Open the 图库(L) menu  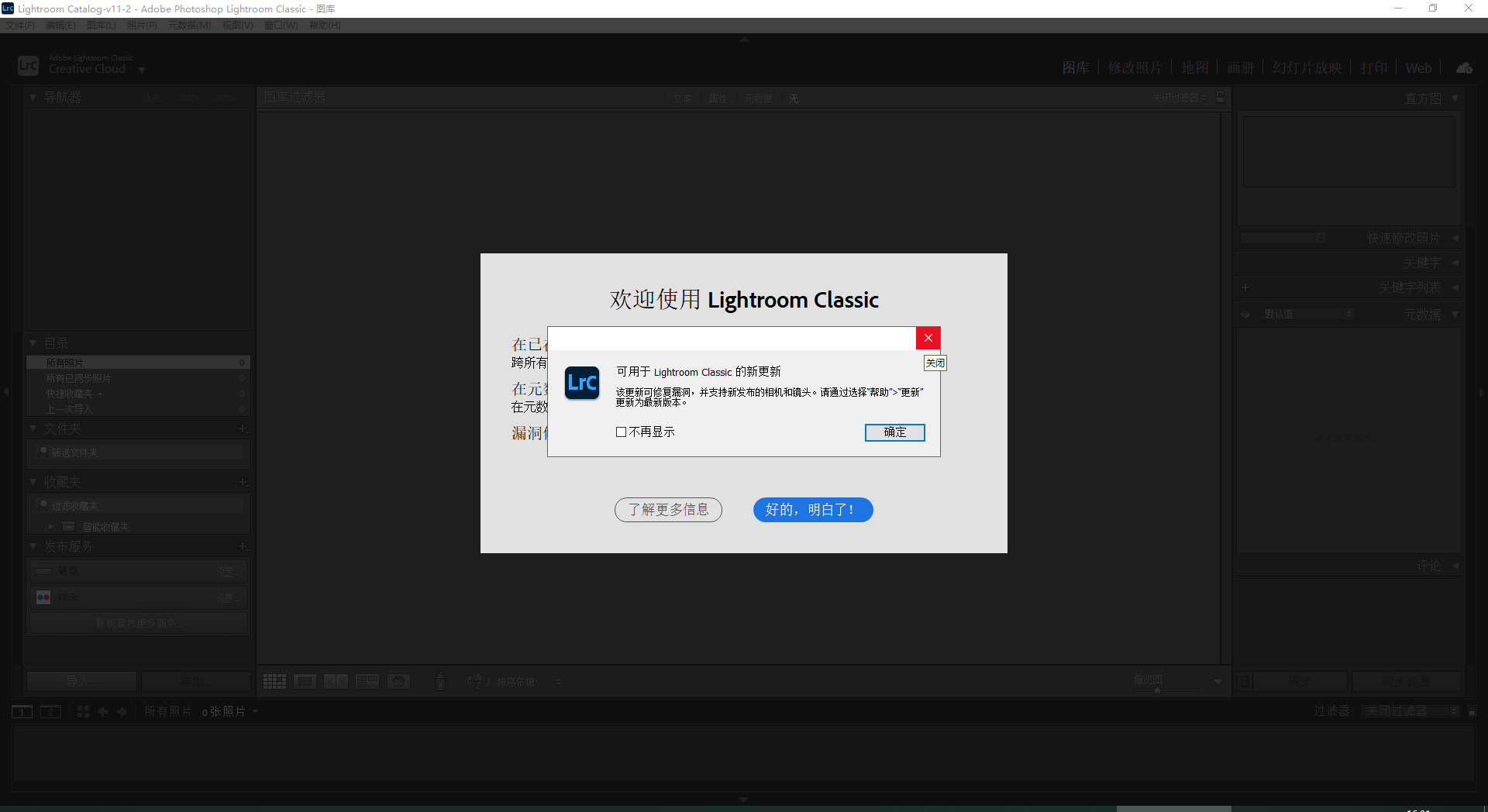pyautogui.click(x=101, y=26)
